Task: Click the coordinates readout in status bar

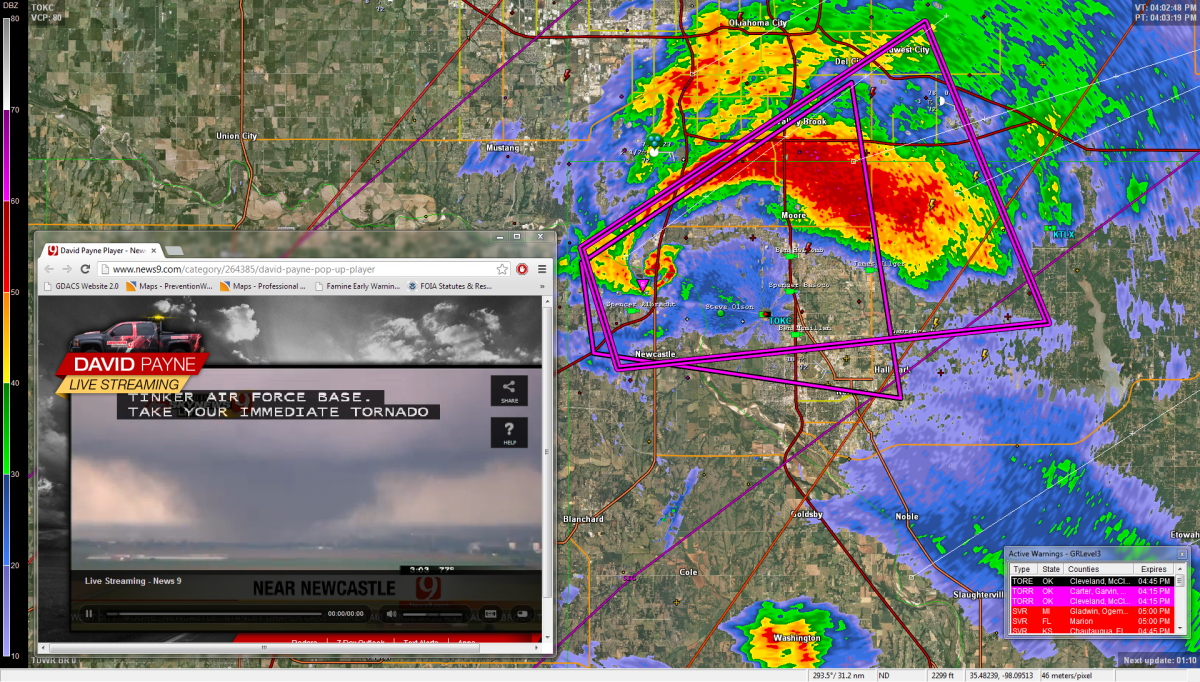Action: point(1003,675)
